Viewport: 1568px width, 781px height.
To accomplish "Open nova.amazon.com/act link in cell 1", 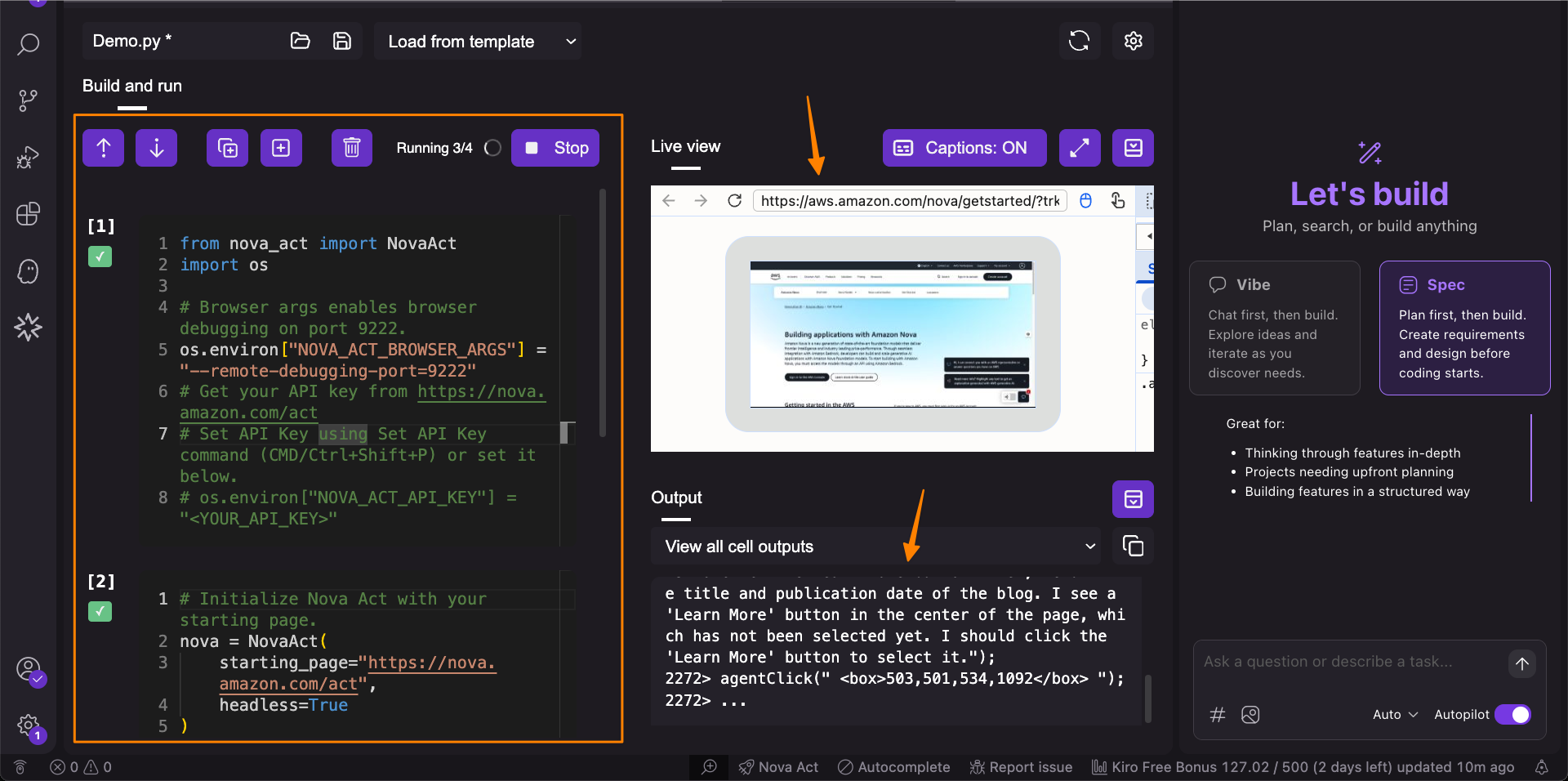I will (481, 392).
